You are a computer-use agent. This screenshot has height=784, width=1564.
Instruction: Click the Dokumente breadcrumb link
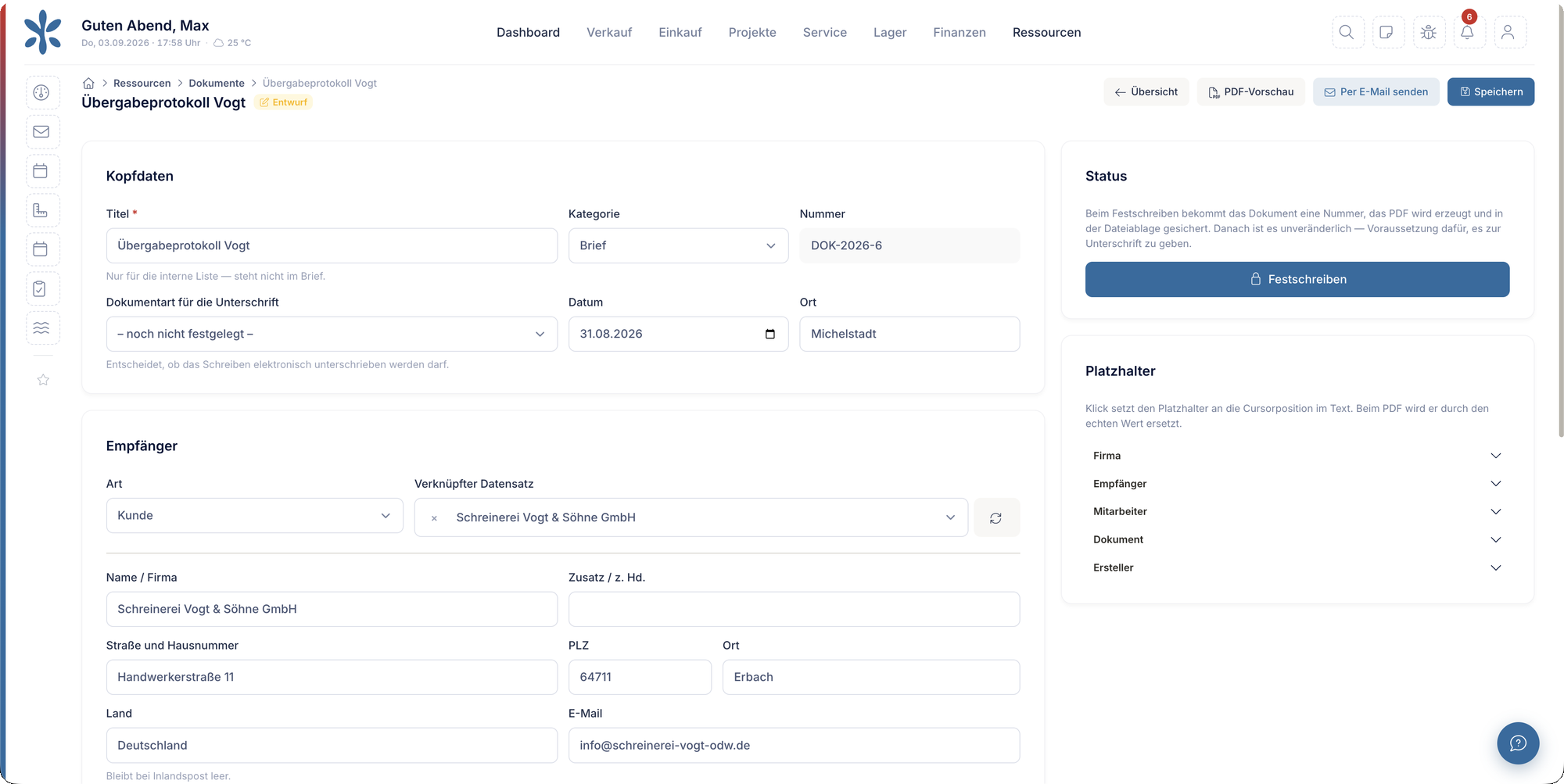tap(217, 83)
